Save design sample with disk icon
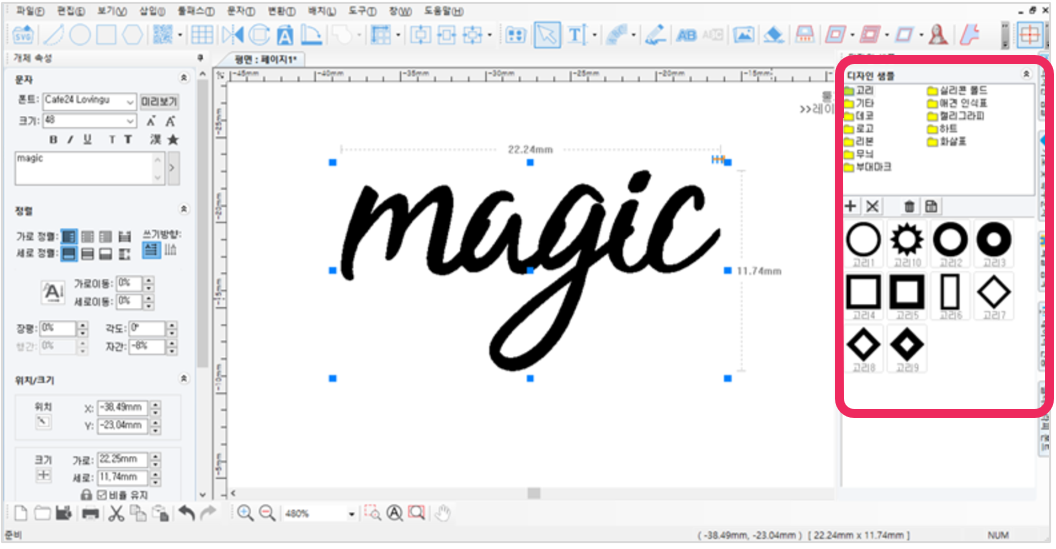This screenshot has width=1056, height=549. point(931,206)
